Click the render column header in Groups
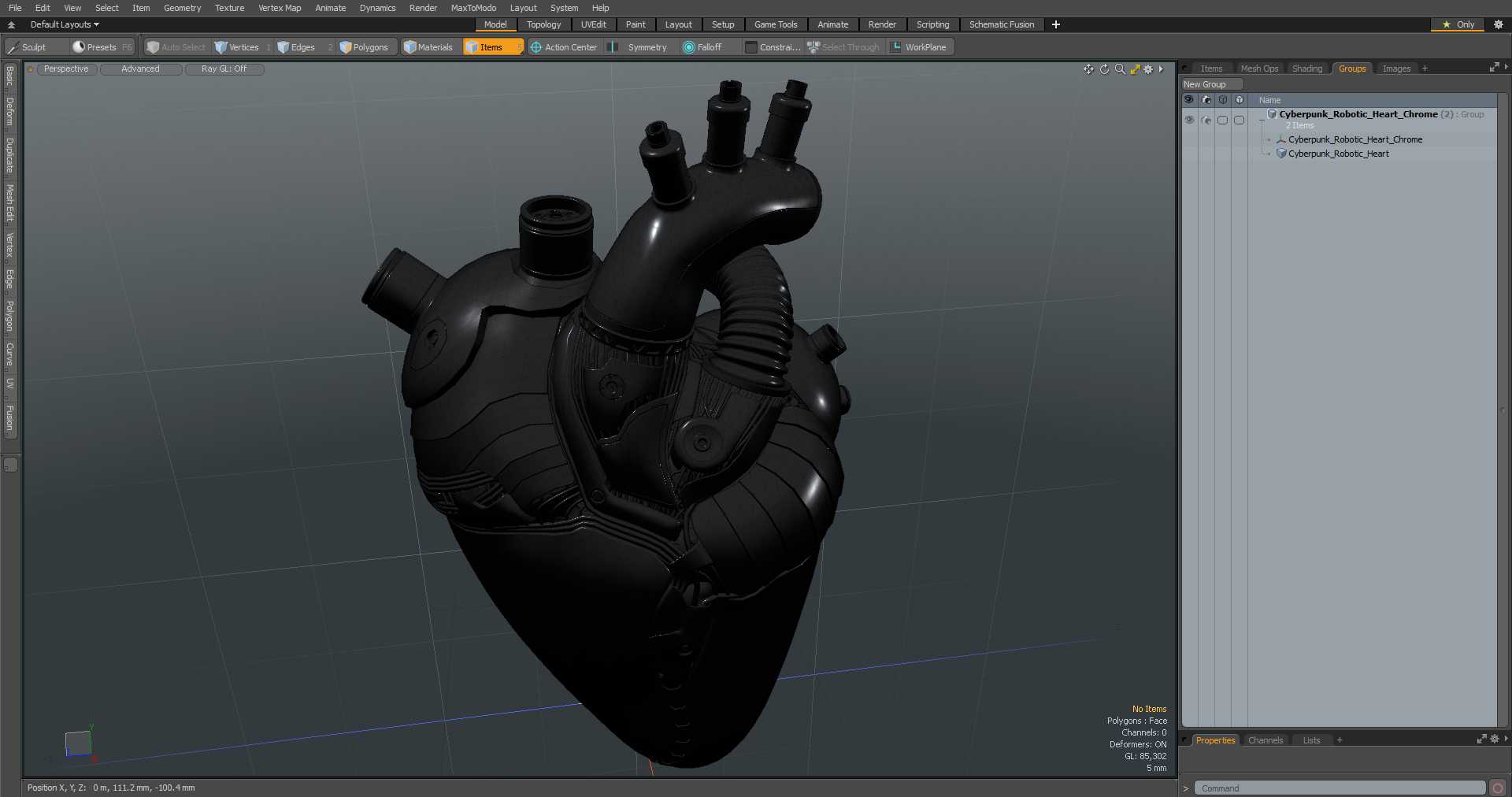1512x797 pixels. pyautogui.click(x=1206, y=100)
